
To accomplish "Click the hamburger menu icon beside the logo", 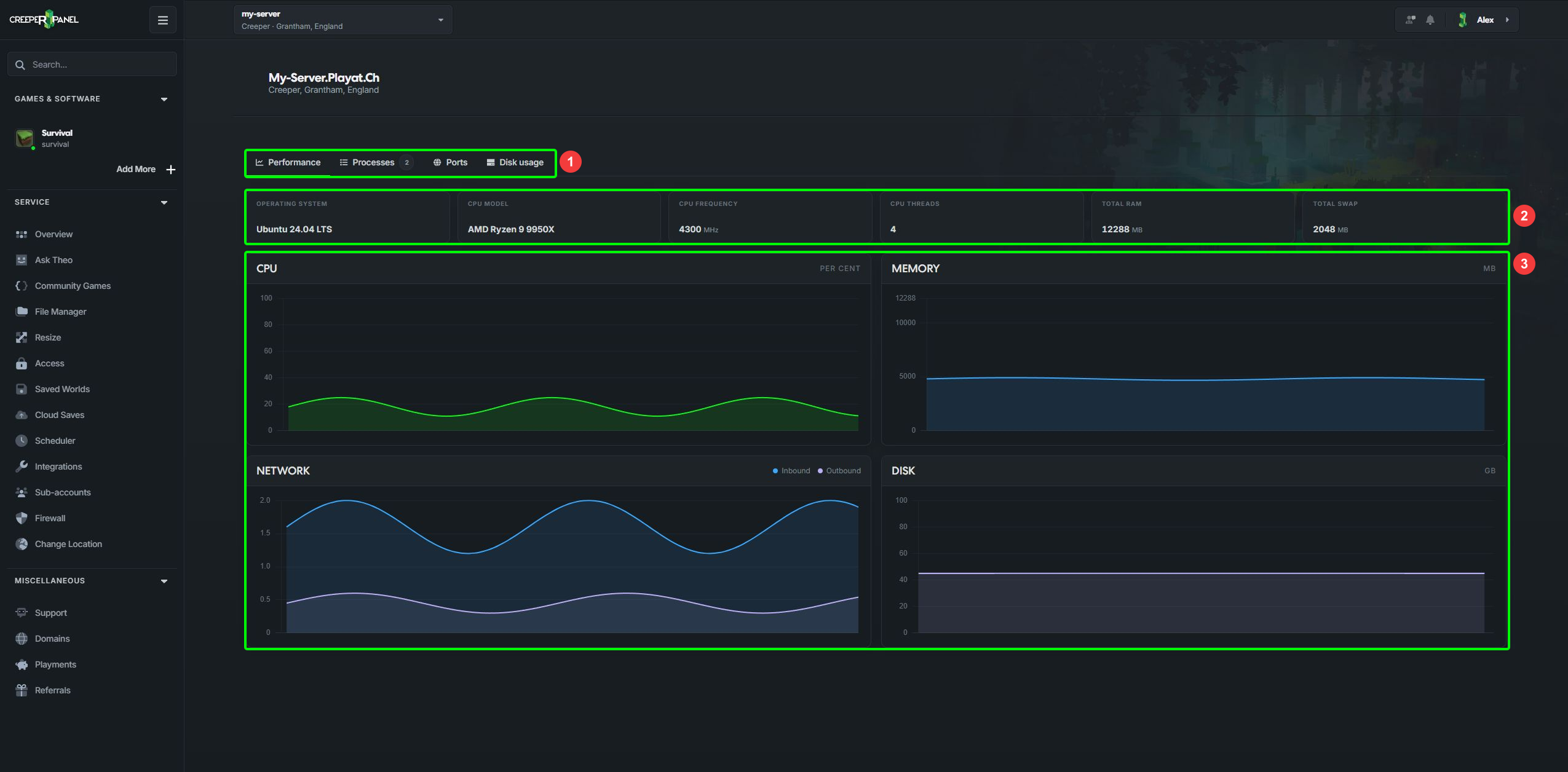I will (x=163, y=20).
